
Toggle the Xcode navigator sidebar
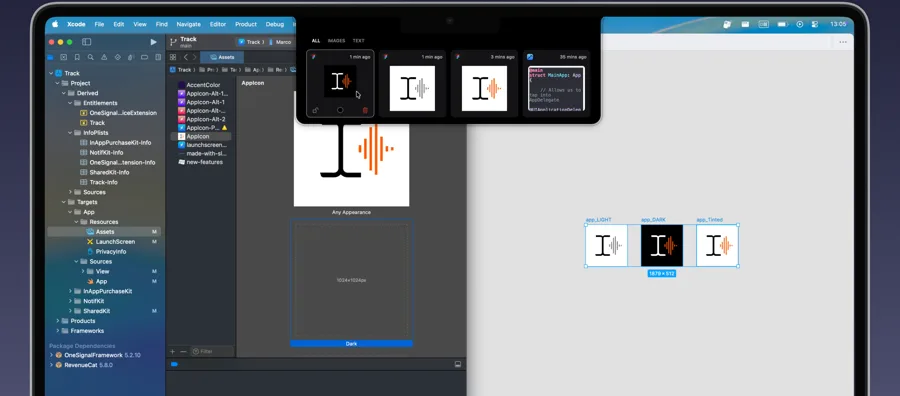[x=87, y=42]
